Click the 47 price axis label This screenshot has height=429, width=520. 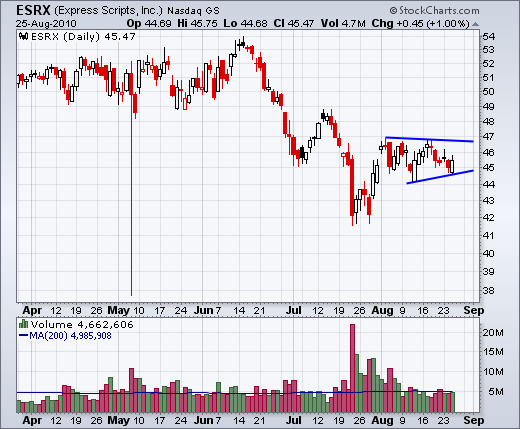tap(488, 136)
